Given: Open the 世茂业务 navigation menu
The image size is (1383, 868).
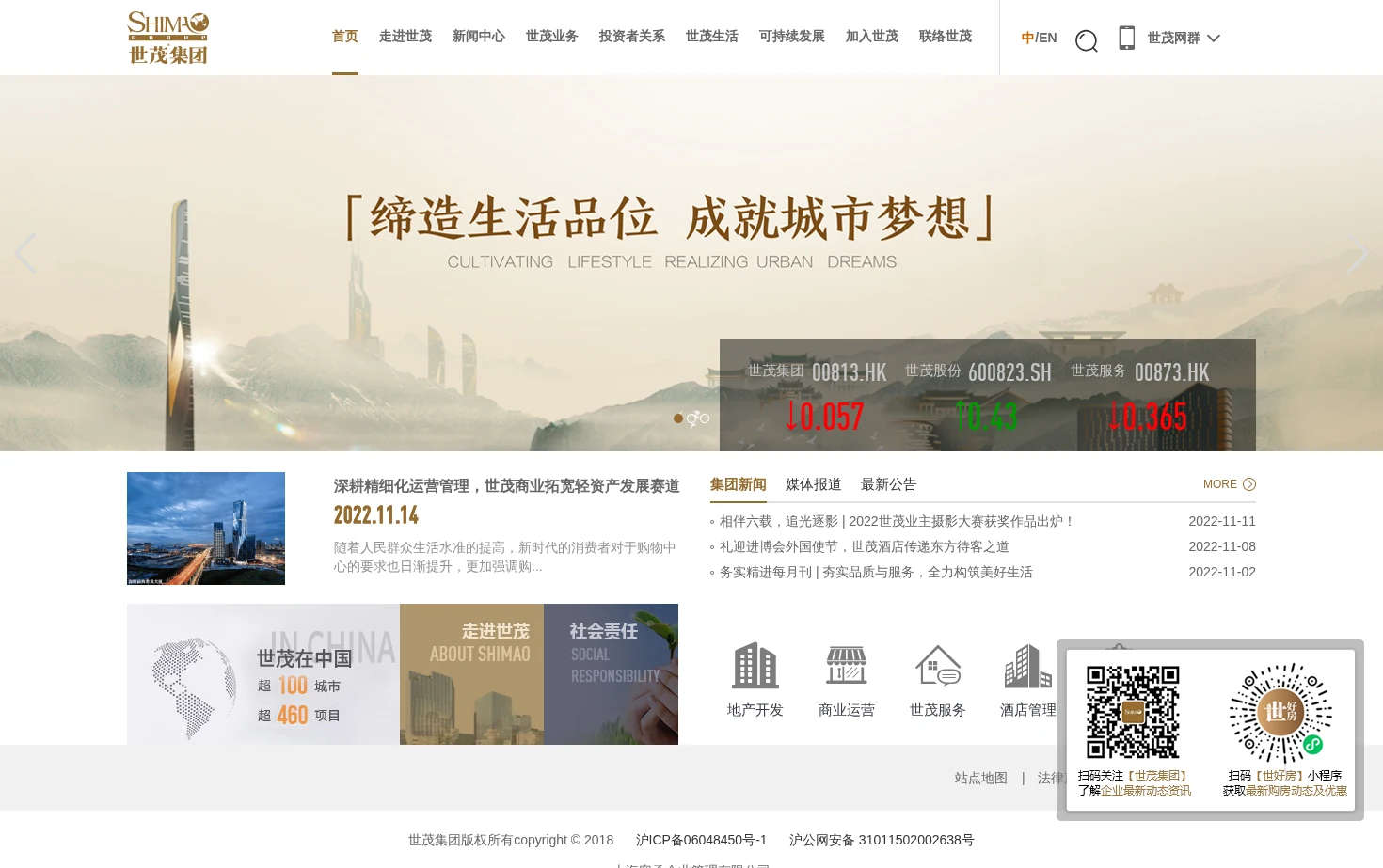Looking at the screenshot, I should tap(552, 37).
